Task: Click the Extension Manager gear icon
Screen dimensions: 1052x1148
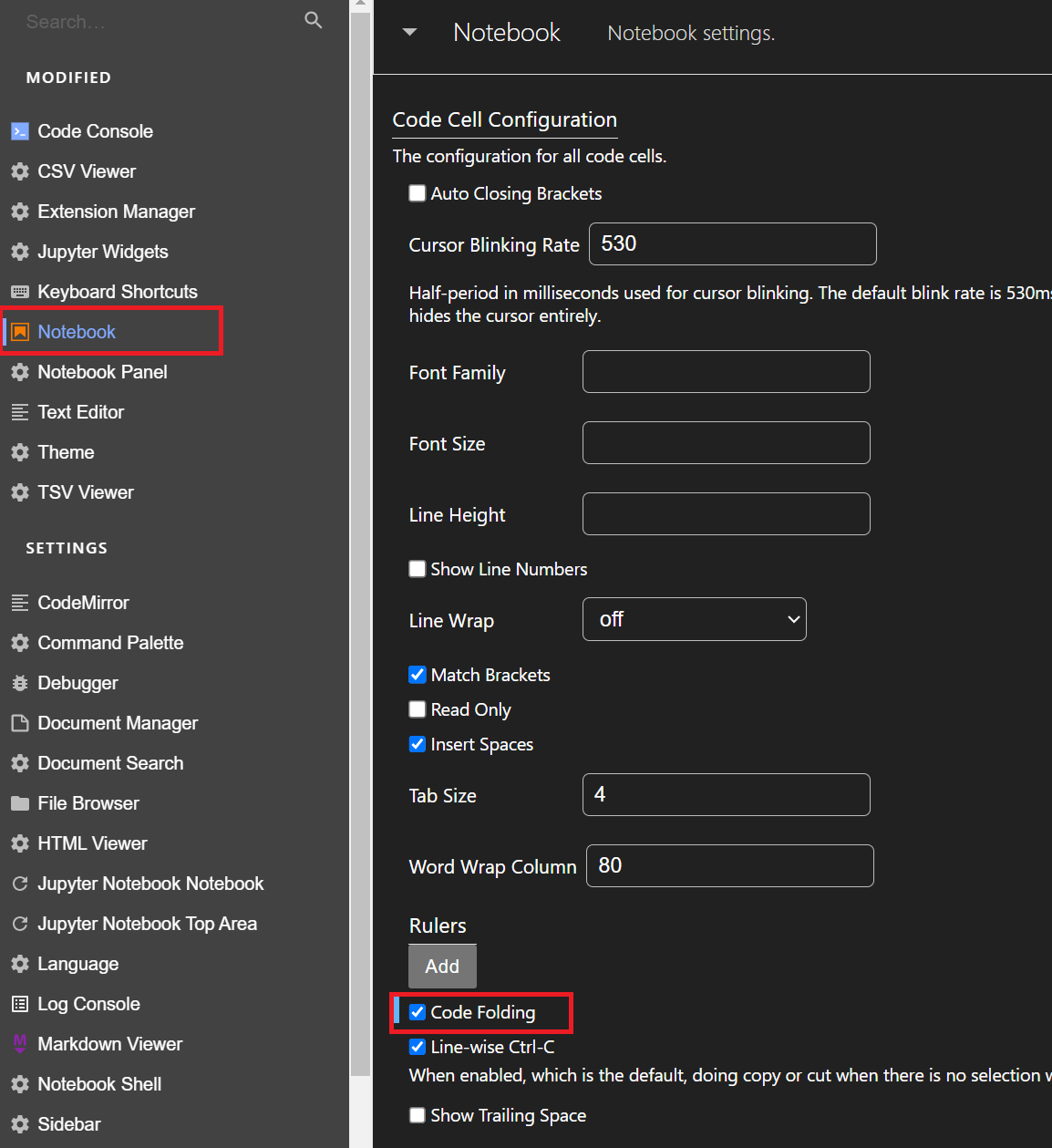Action: [20, 212]
